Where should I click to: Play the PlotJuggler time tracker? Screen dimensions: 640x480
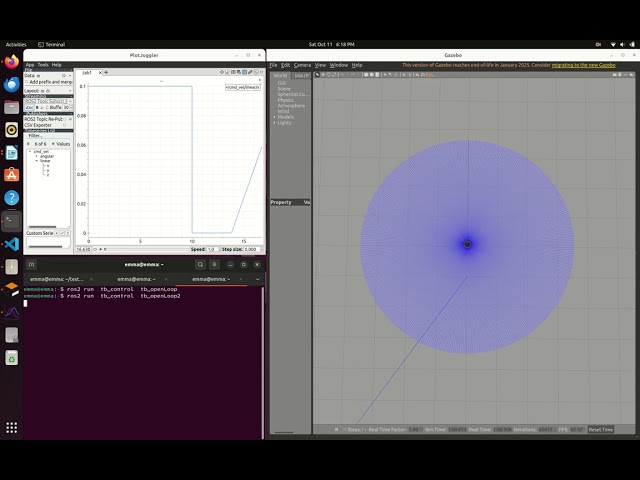(101, 249)
